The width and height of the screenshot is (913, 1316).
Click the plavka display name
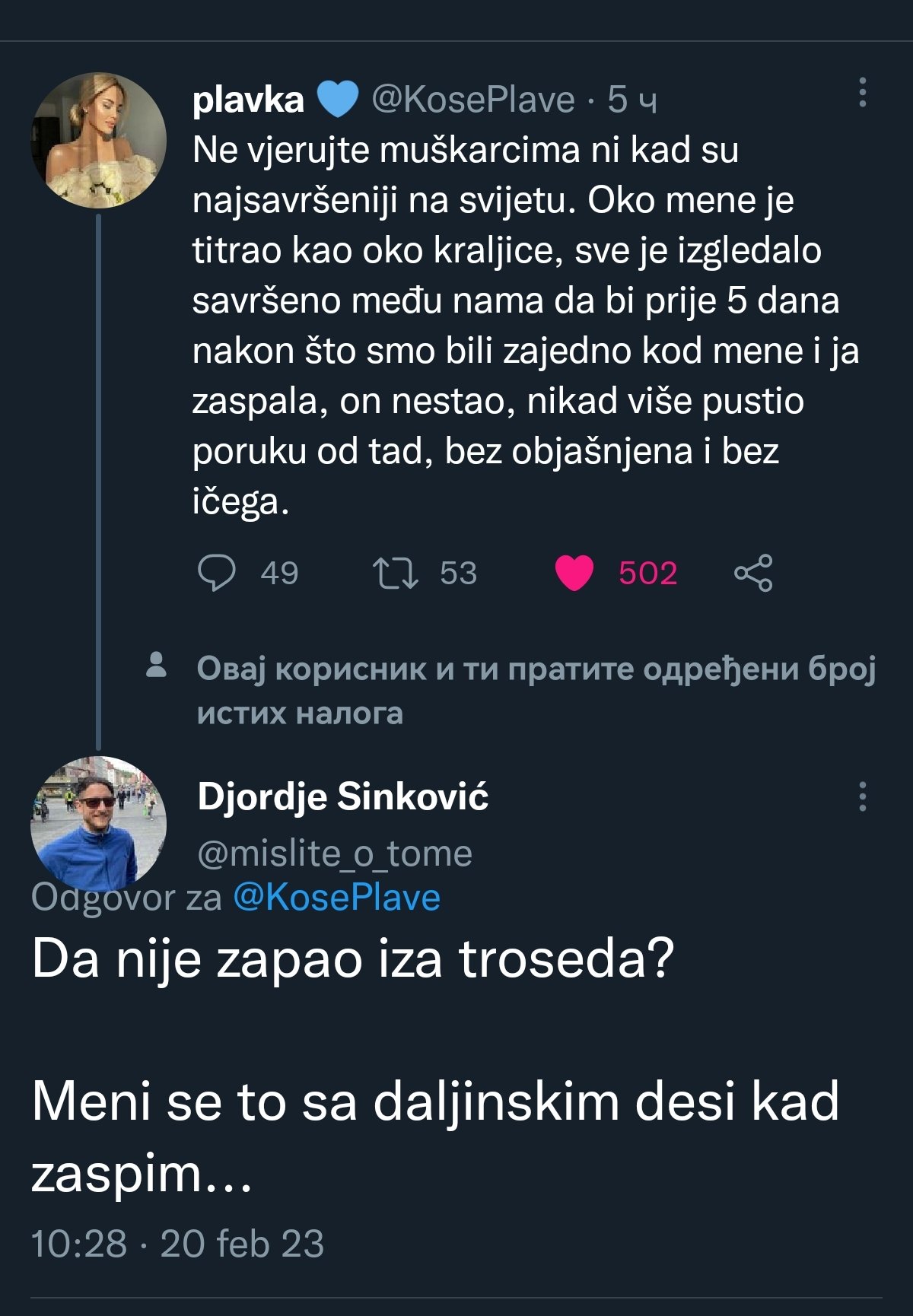pos(248,100)
